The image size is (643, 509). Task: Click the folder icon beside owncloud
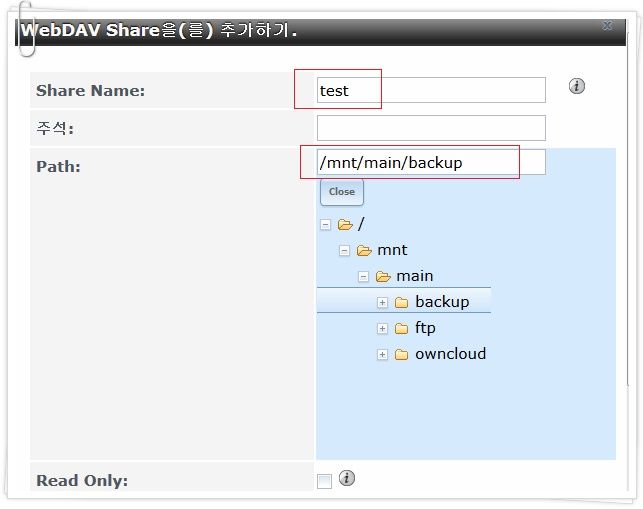coord(401,354)
